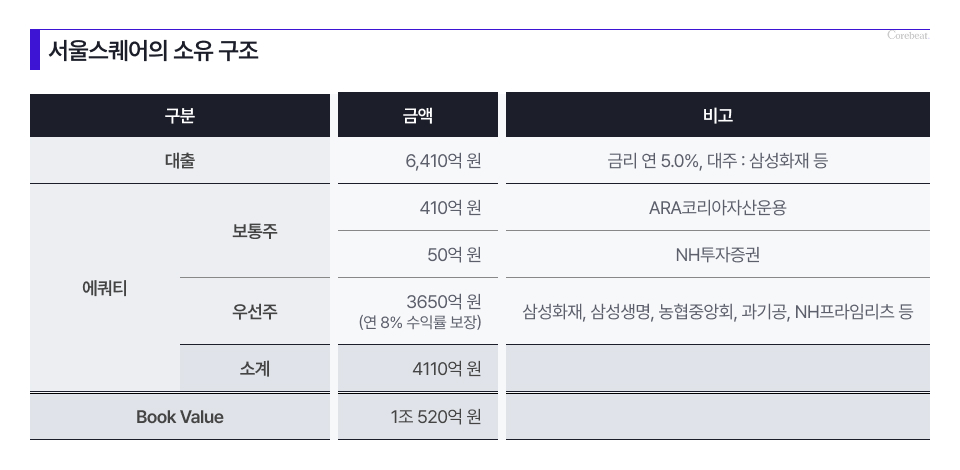Click the Book Value row label
Screen dimensions: 960x470
point(179,417)
